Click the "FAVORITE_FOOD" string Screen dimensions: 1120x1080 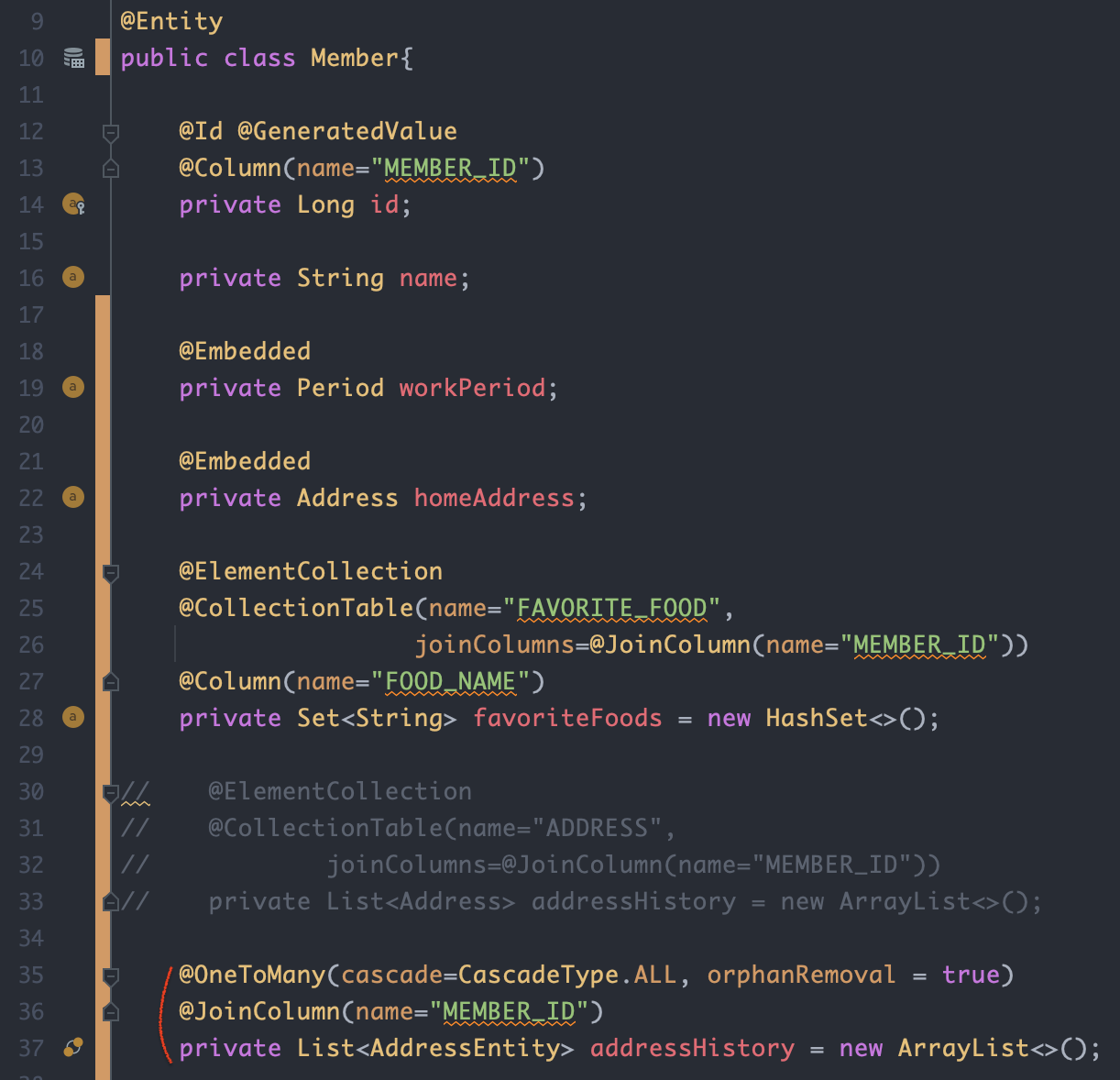tap(611, 608)
